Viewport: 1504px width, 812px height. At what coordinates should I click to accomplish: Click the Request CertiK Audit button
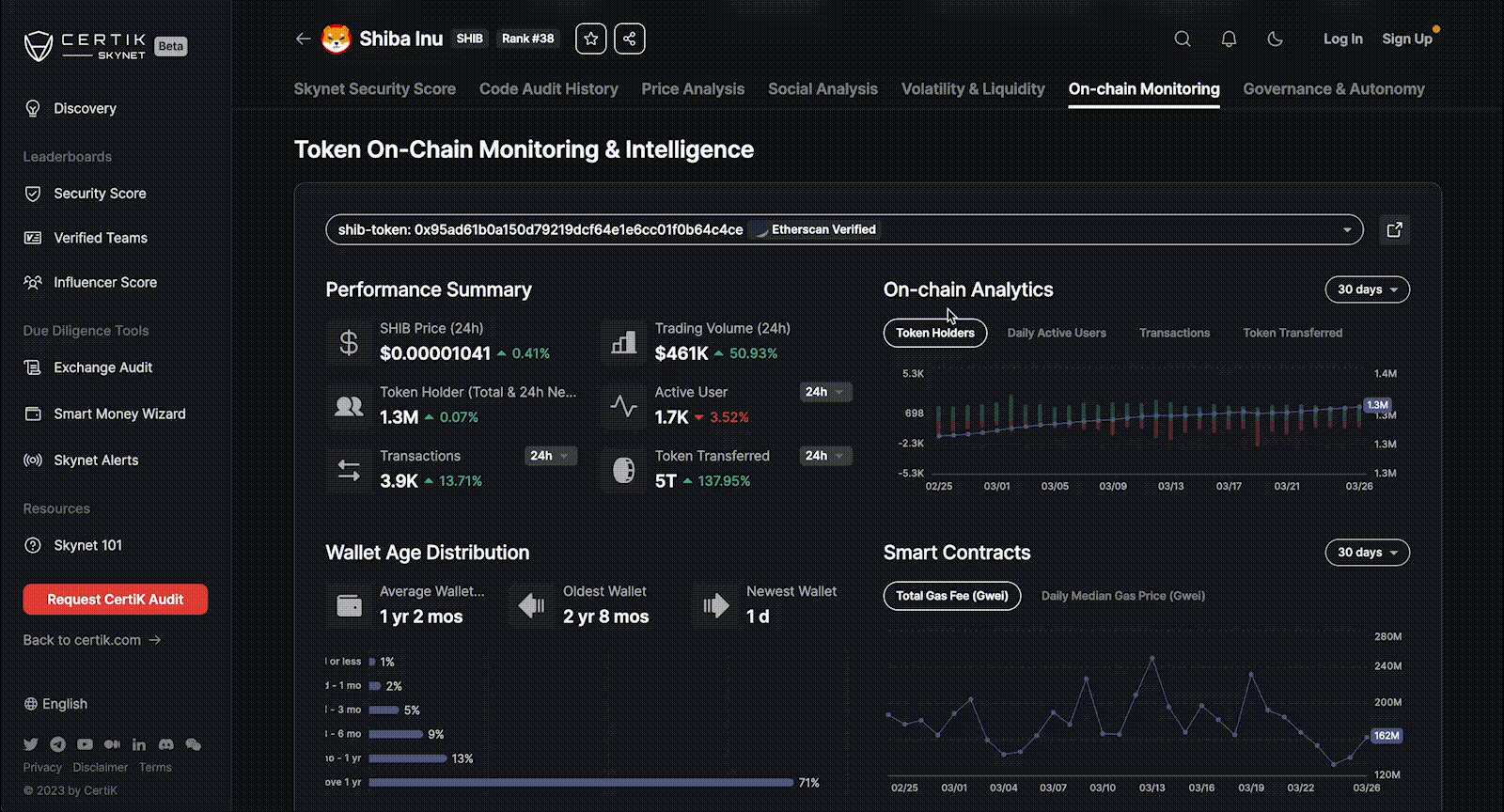116,600
